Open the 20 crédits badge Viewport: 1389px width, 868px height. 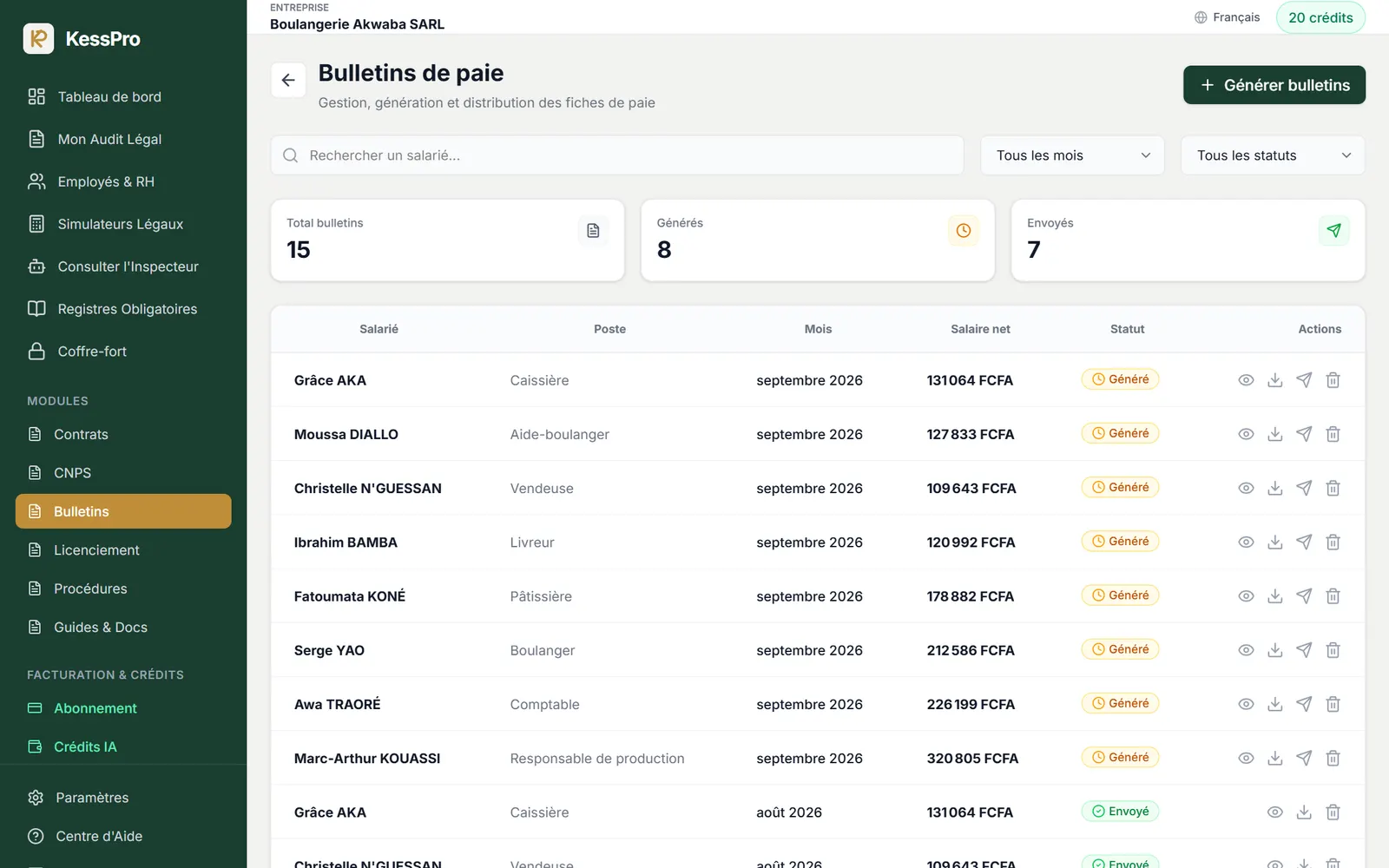1320,17
